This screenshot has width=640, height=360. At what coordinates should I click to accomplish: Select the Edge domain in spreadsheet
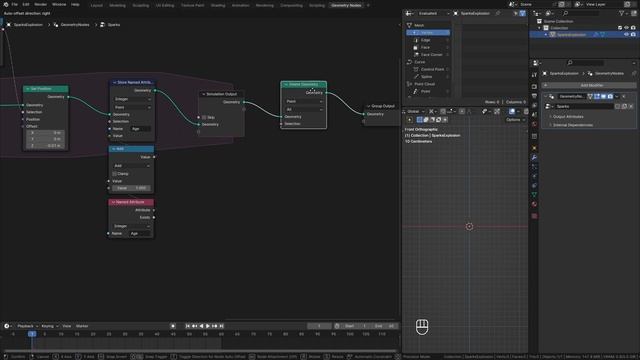click(x=425, y=40)
